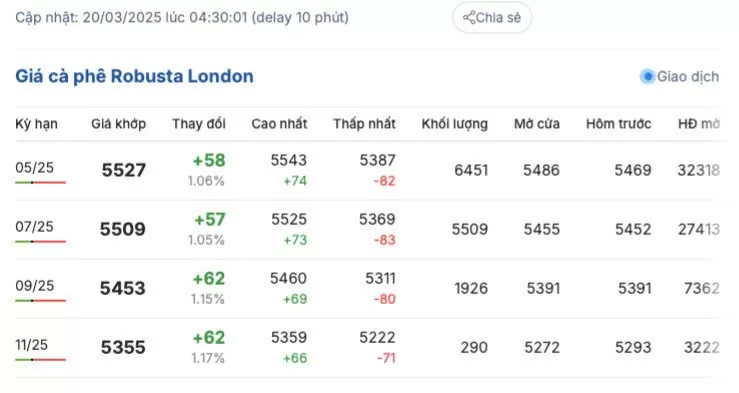Image resolution: width=739 pixels, height=393 pixels.
Task: Click the matched price 5527
Action: tap(123, 170)
